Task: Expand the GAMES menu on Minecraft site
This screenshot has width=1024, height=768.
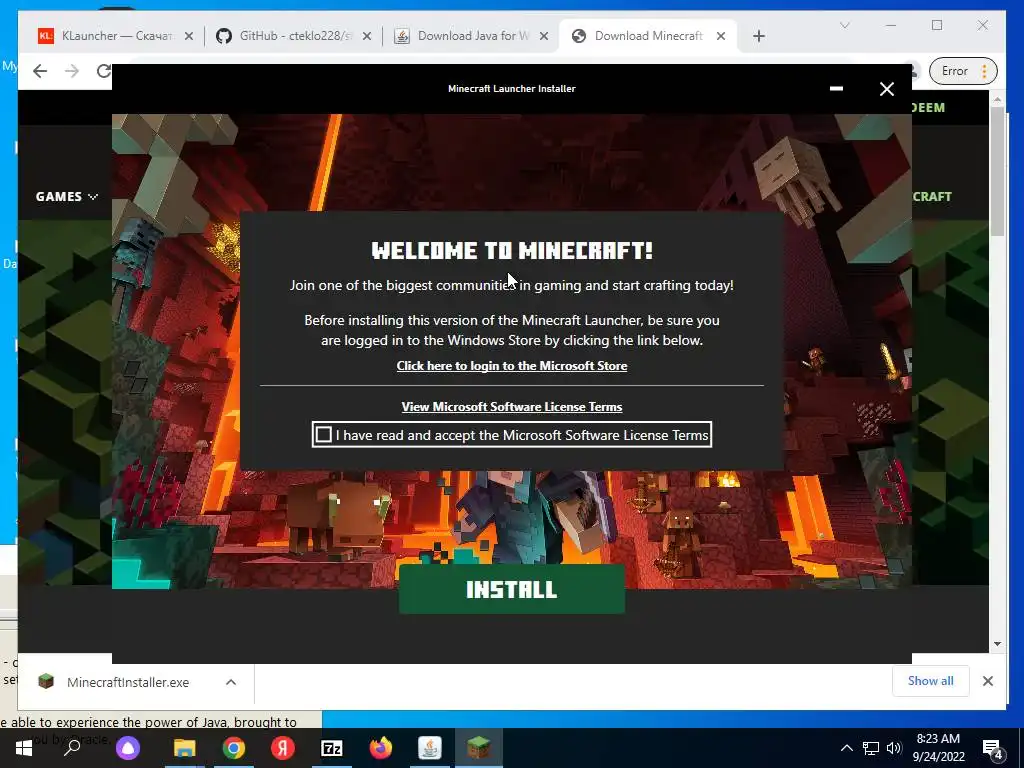Action: [67, 197]
